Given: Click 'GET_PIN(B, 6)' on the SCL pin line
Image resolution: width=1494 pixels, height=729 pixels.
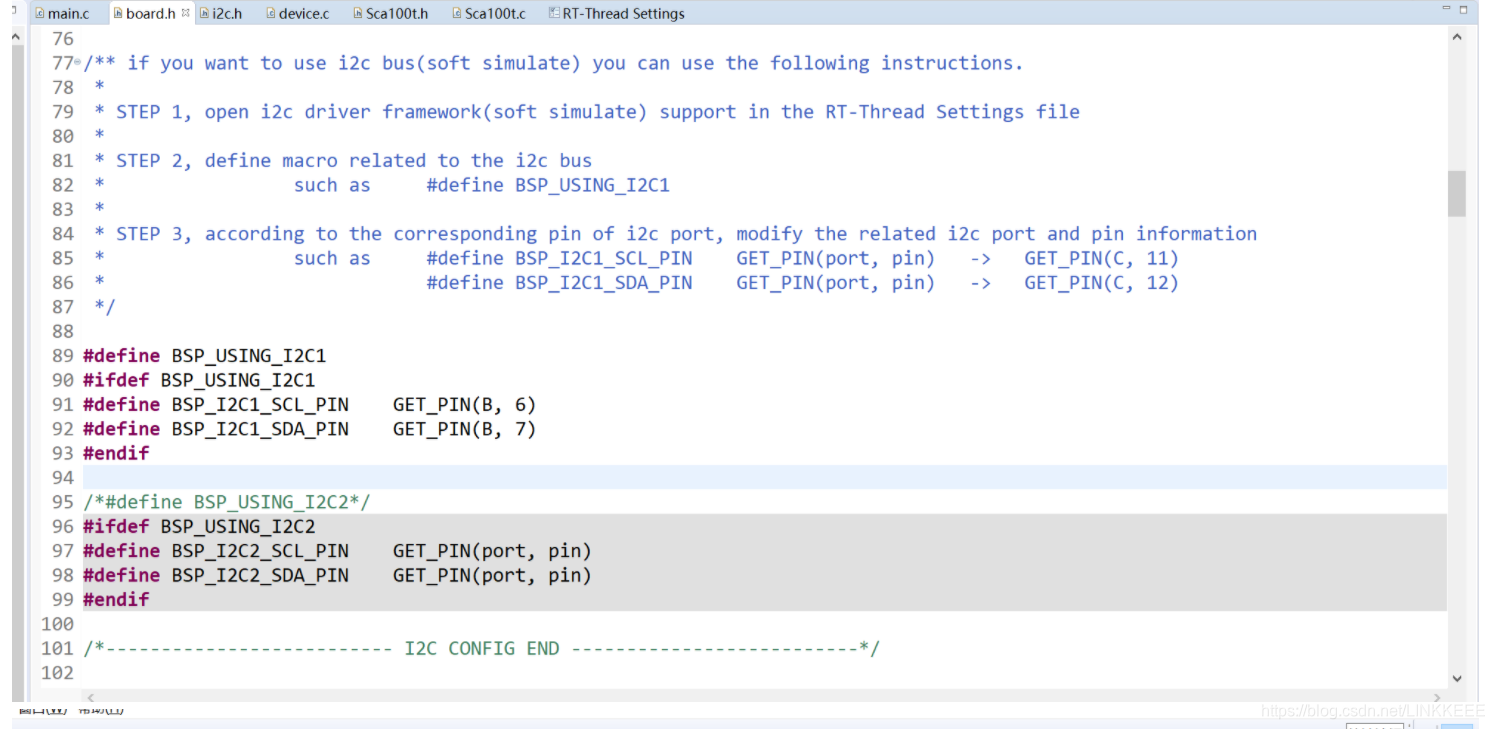Looking at the screenshot, I should click(464, 405).
